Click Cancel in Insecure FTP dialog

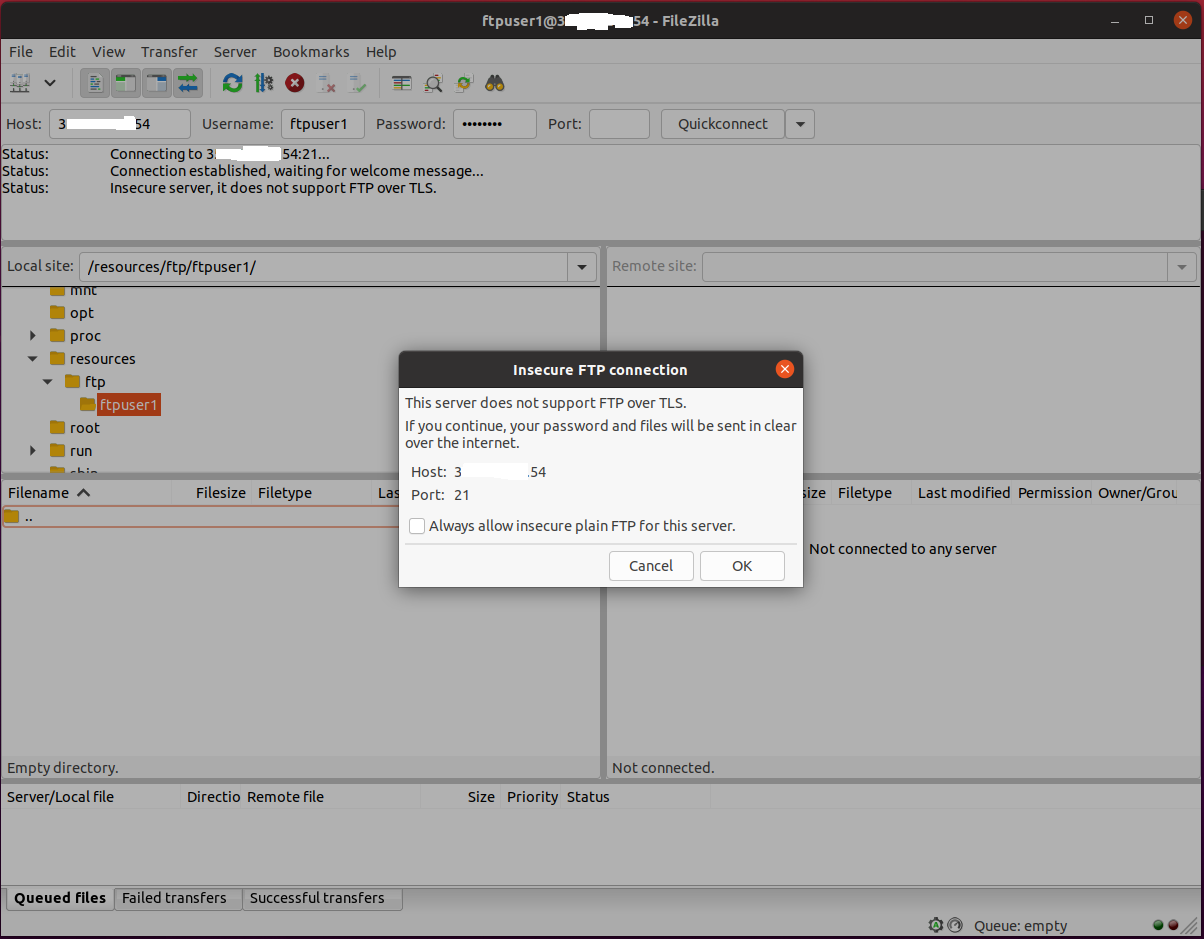click(651, 566)
